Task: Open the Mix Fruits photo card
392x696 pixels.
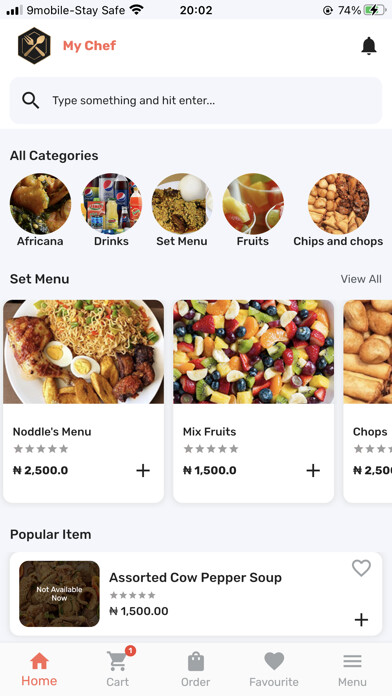Action: (x=253, y=352)
